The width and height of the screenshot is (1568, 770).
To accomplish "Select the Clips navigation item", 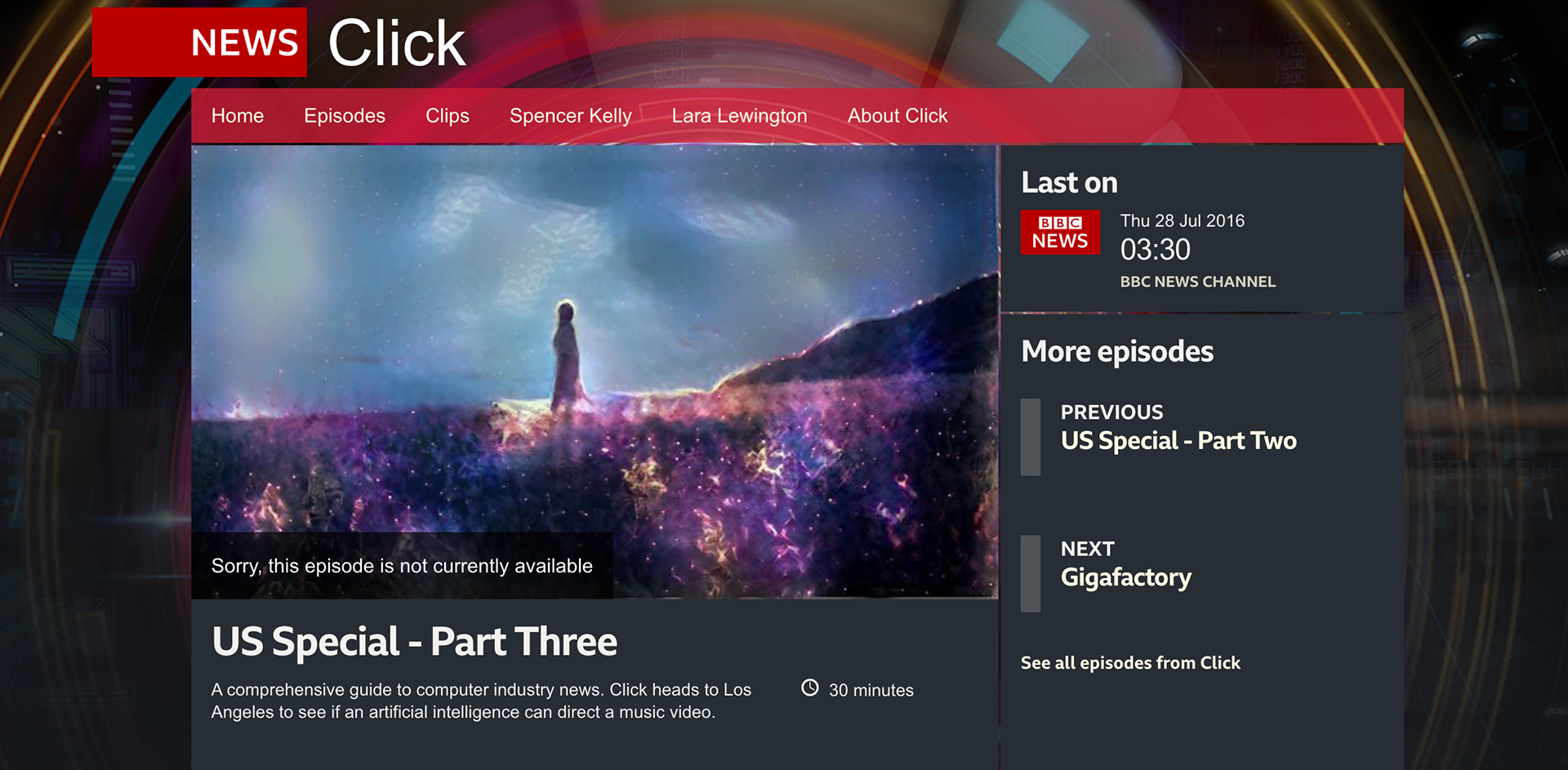I will (x=448, y=116).
